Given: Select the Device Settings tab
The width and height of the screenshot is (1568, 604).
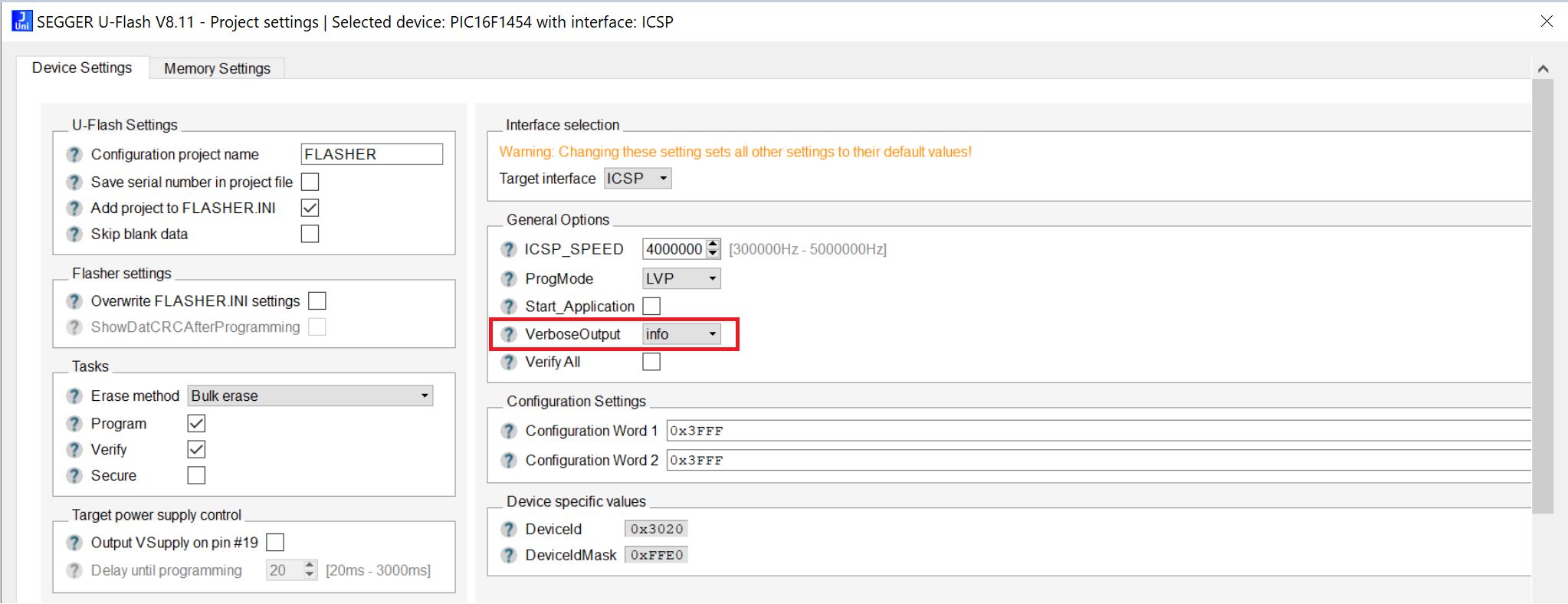Looking at the screenshot, I should click(82, 68).
